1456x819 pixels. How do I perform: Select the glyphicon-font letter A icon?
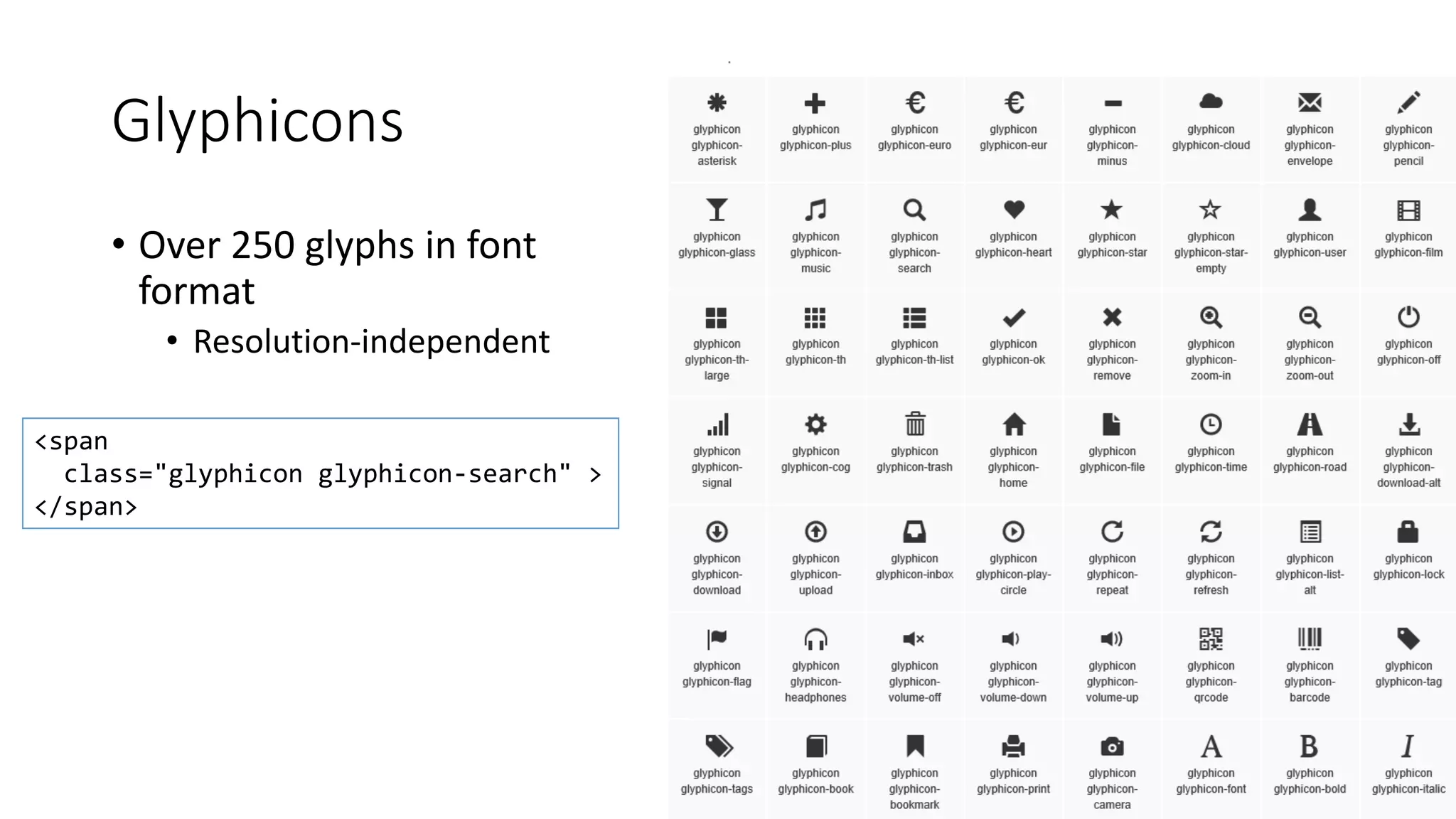1211,746
